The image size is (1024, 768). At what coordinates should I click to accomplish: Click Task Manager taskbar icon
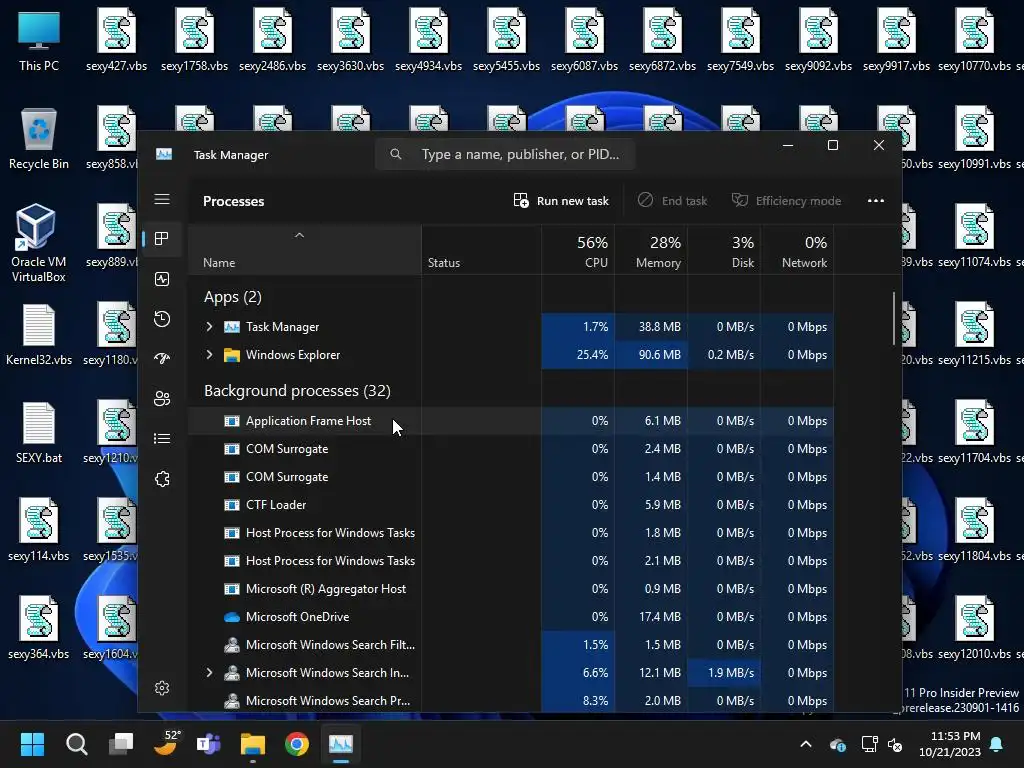341,744
